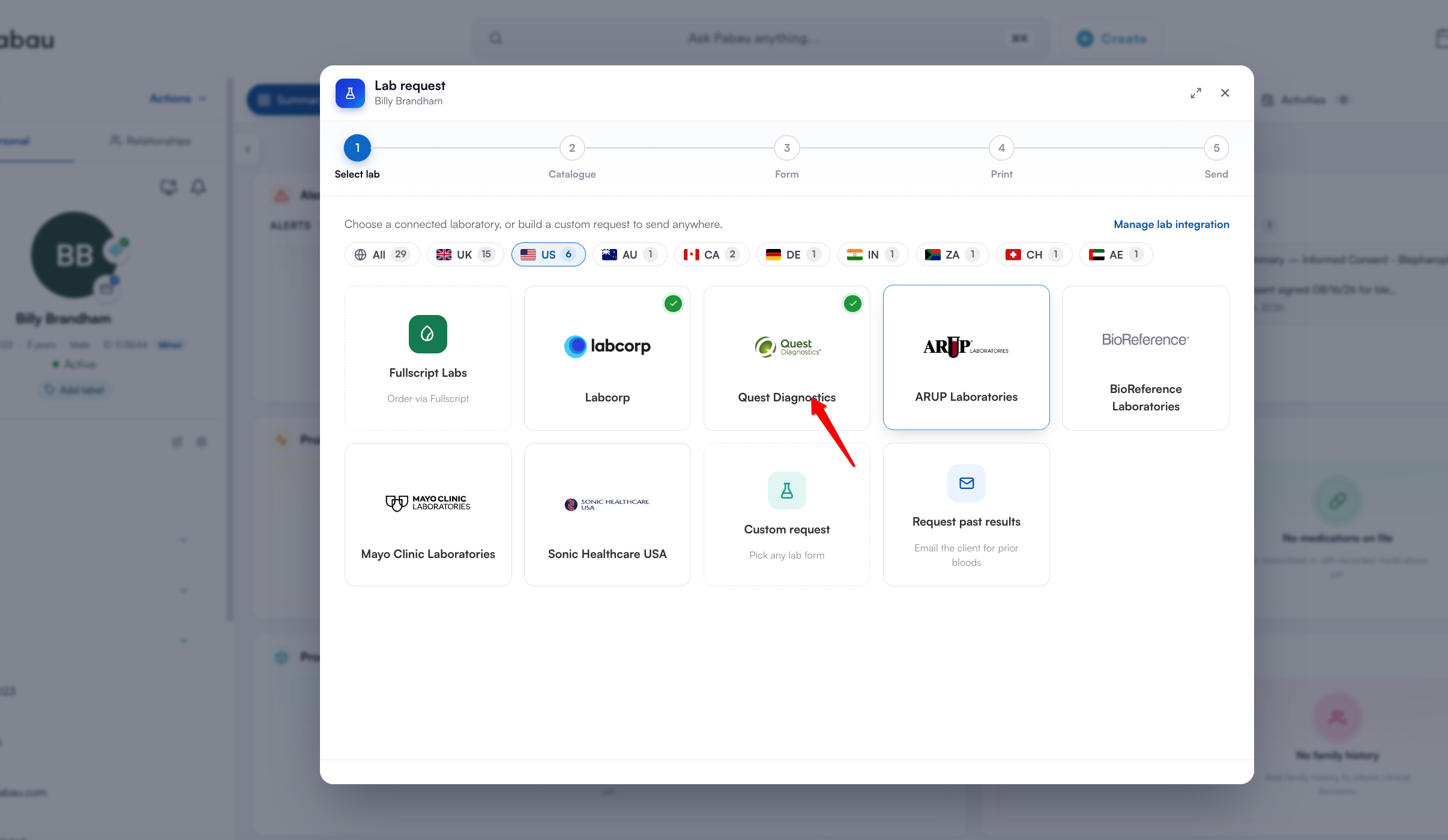This screenshot has width=1448, height=840.
Task: Go to step 1 Select lab
Action: pos(357,148)
